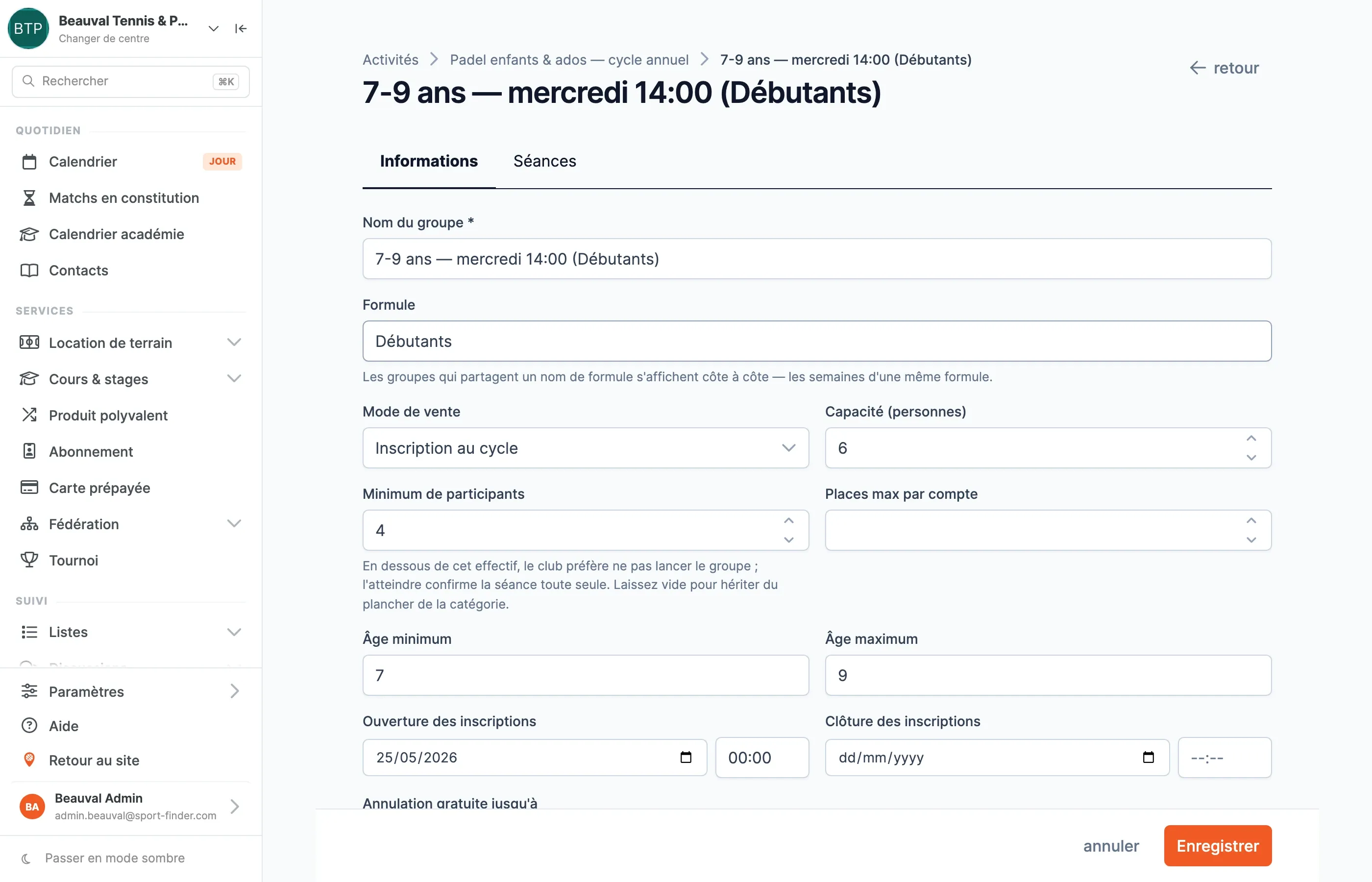Open Padel enfants & ados breadcrumb
This screenshot has height=882, width=1372.
(569, 60)
